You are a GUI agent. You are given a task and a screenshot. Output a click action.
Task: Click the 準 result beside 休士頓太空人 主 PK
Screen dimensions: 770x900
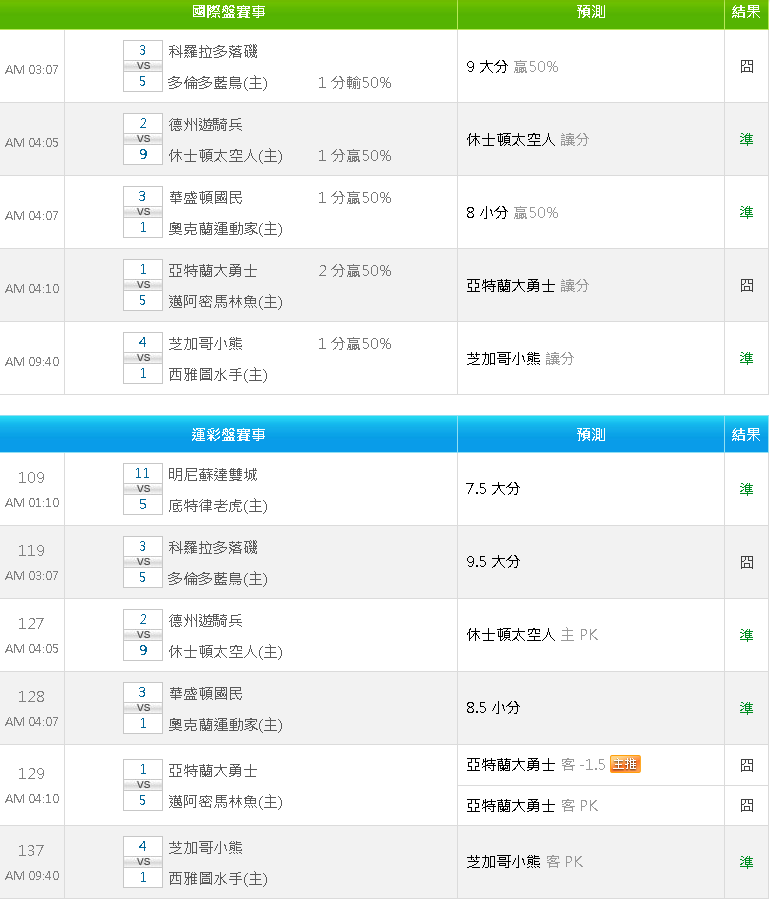(746, 634)
